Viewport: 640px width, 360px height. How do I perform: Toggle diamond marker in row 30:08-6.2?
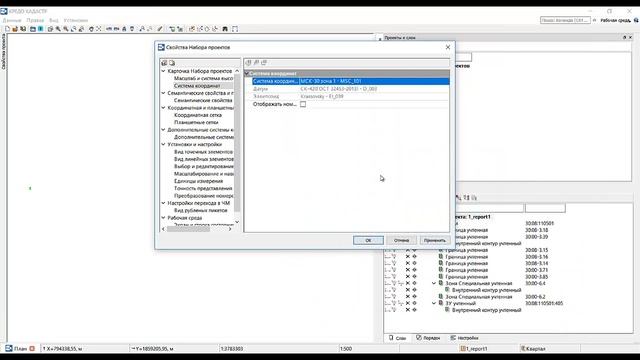[414, 296]
